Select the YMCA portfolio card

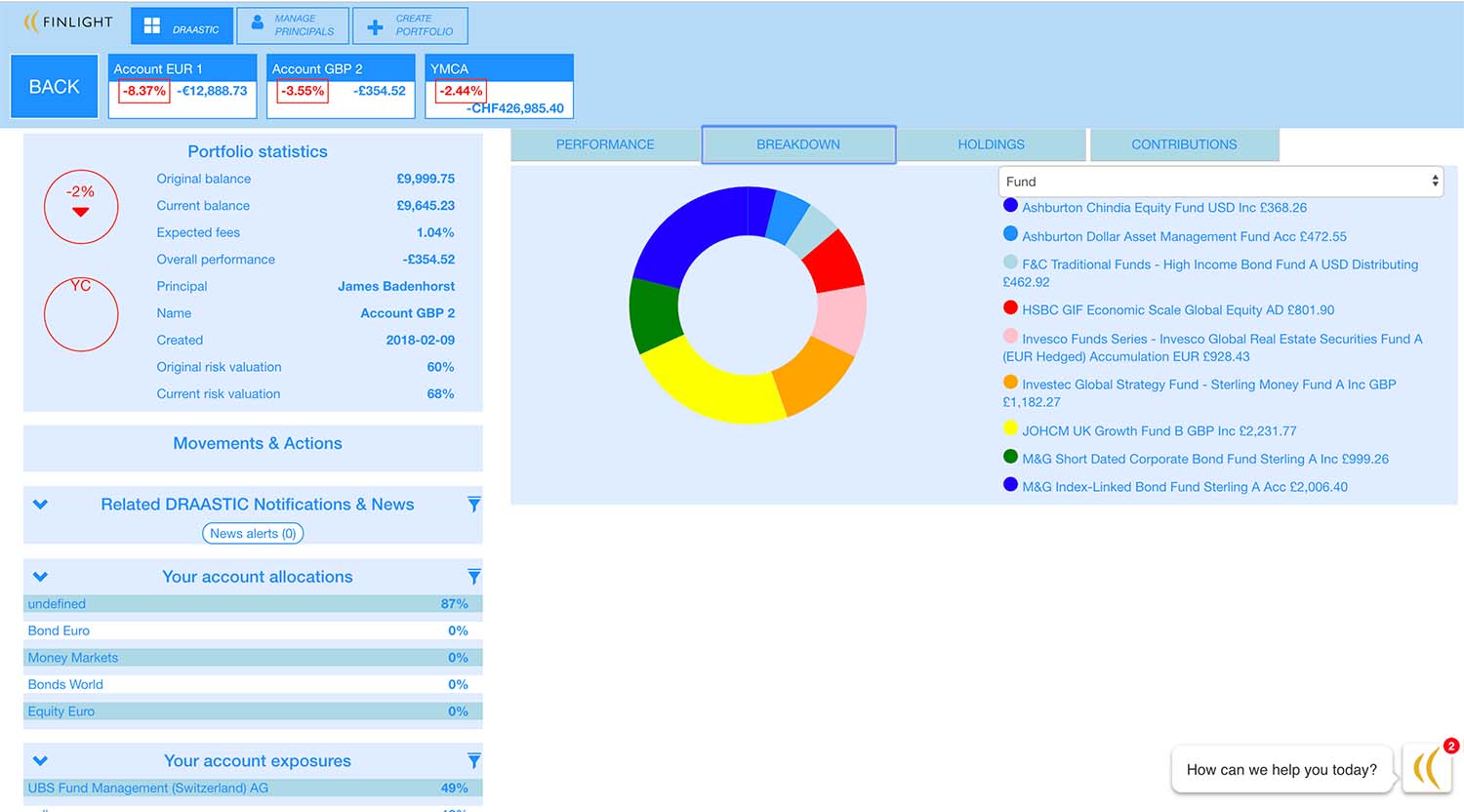pos(499,87)
